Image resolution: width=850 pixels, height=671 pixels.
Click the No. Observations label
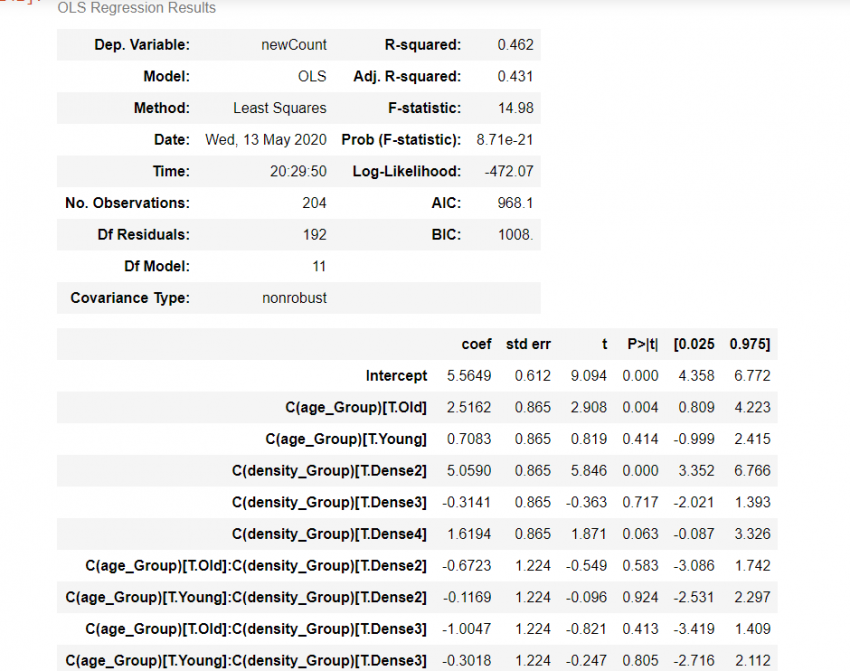[127, 203]
